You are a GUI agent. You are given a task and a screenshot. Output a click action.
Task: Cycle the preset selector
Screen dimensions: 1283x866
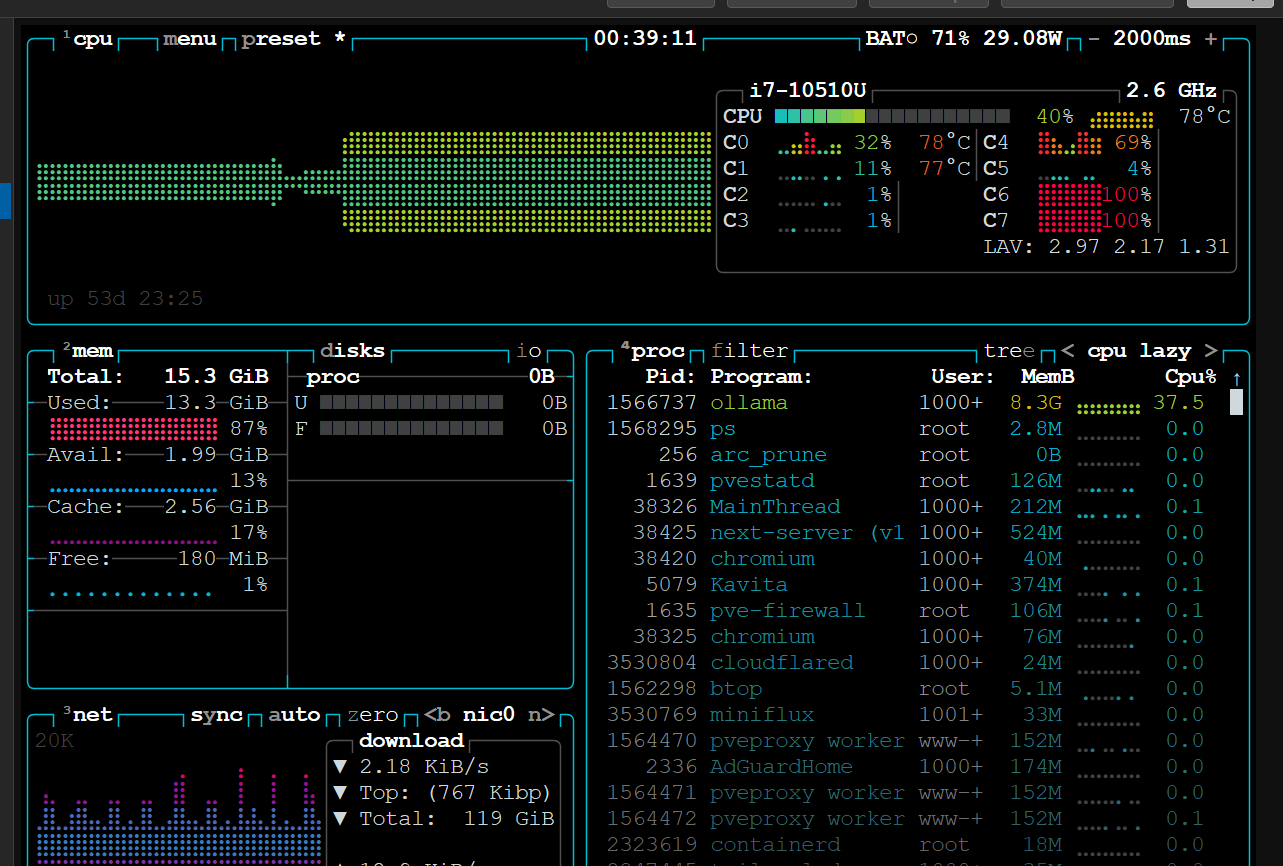pos(281,39)
